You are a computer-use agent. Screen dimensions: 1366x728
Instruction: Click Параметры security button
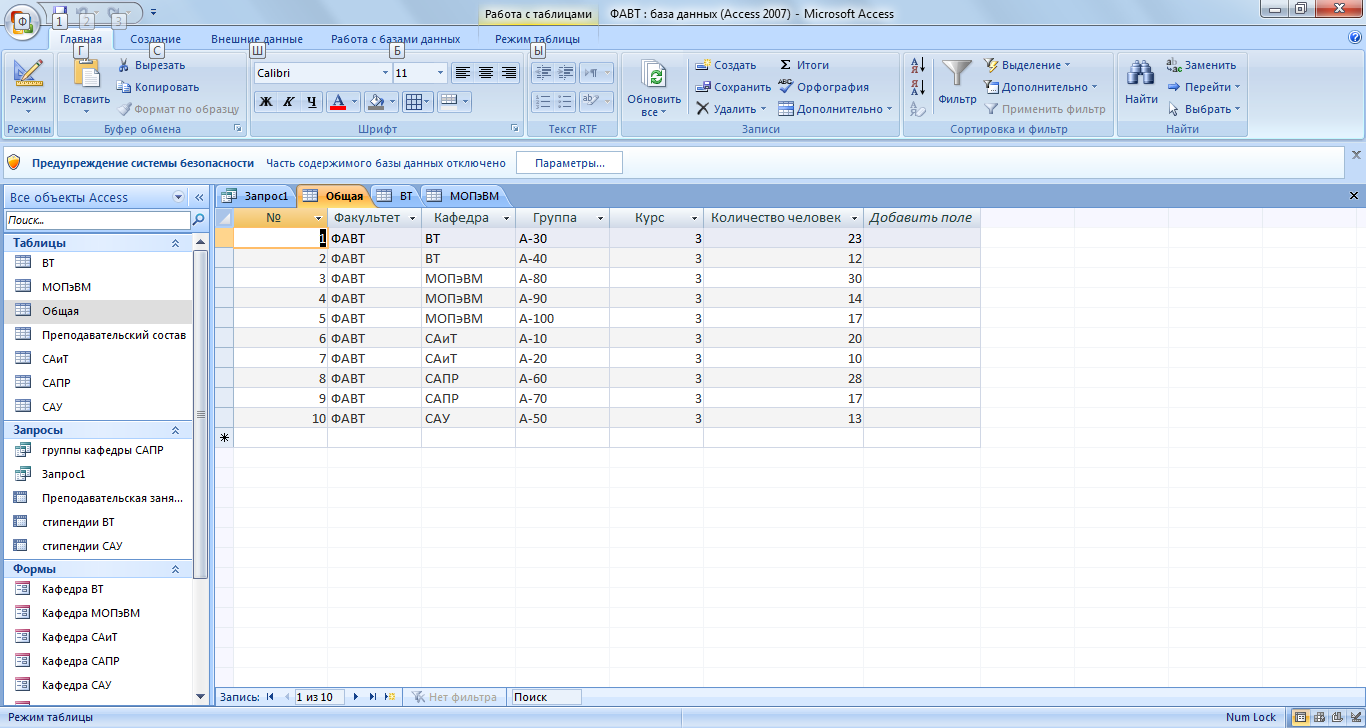(x=569, y=163)
